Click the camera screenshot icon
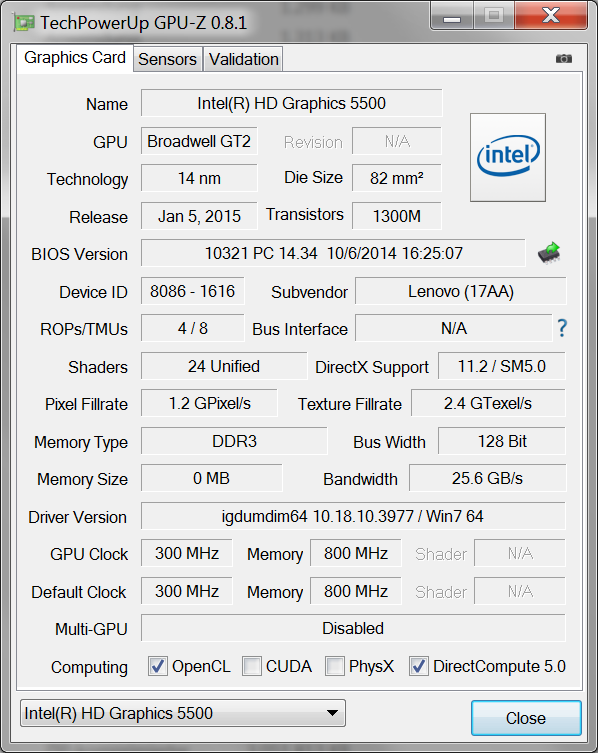Viewport: 598px width, 753px height. coord(563,59)
